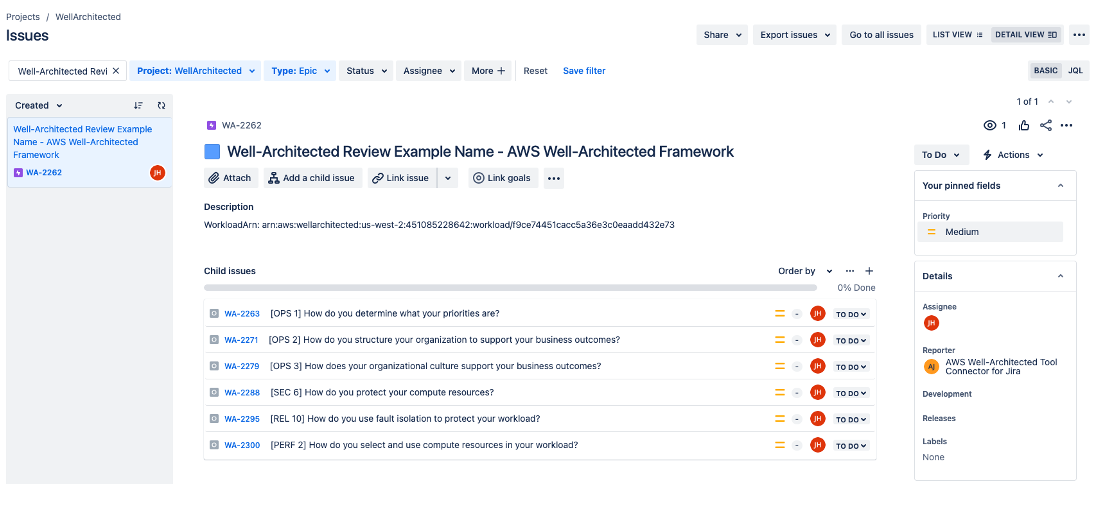Click WellArchitected breadcrumb link
This screenshot has height=506, width=1110.
click(x=88, y=16)
